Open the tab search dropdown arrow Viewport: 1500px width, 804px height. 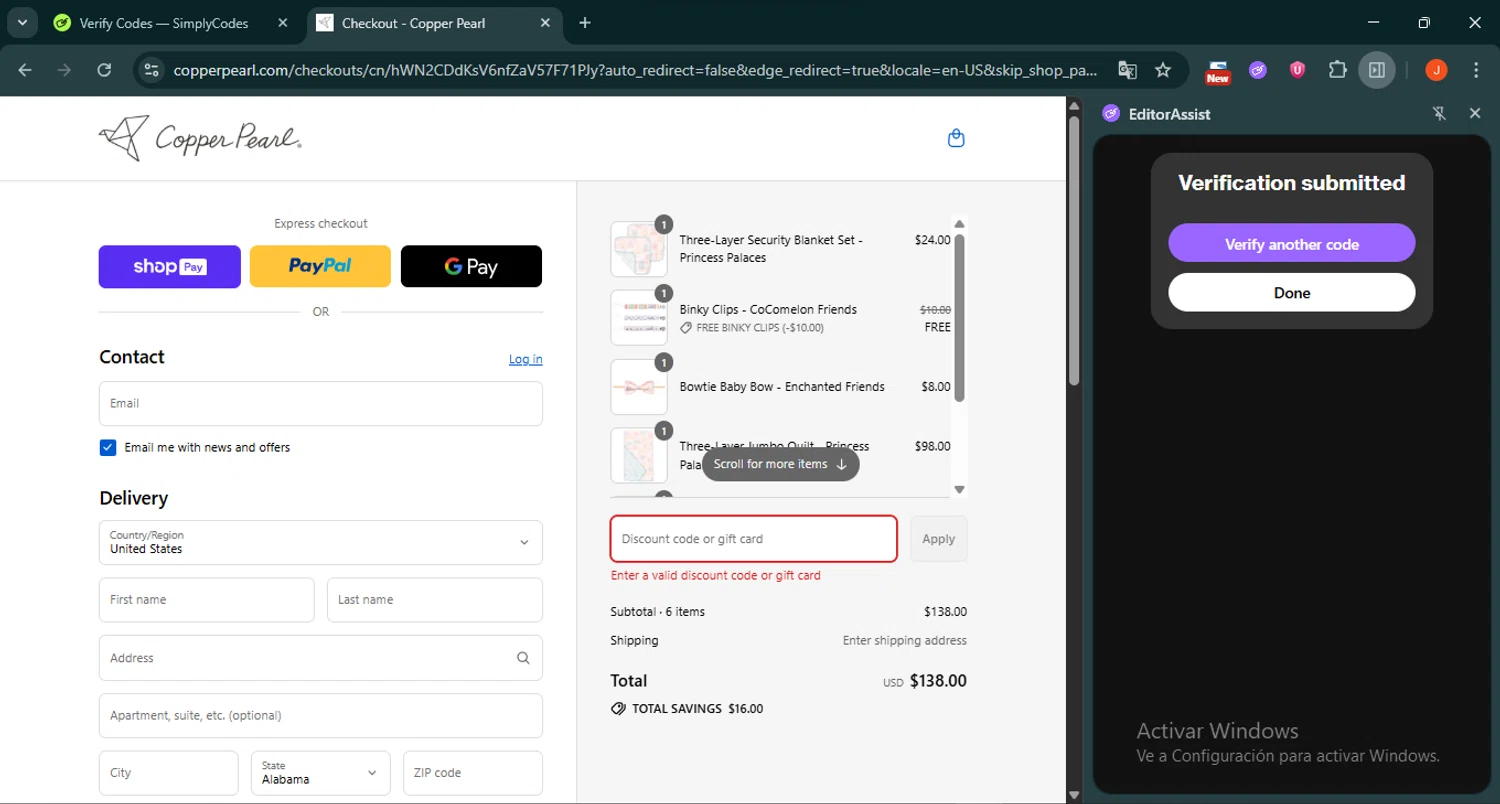(x=21, y=23)
